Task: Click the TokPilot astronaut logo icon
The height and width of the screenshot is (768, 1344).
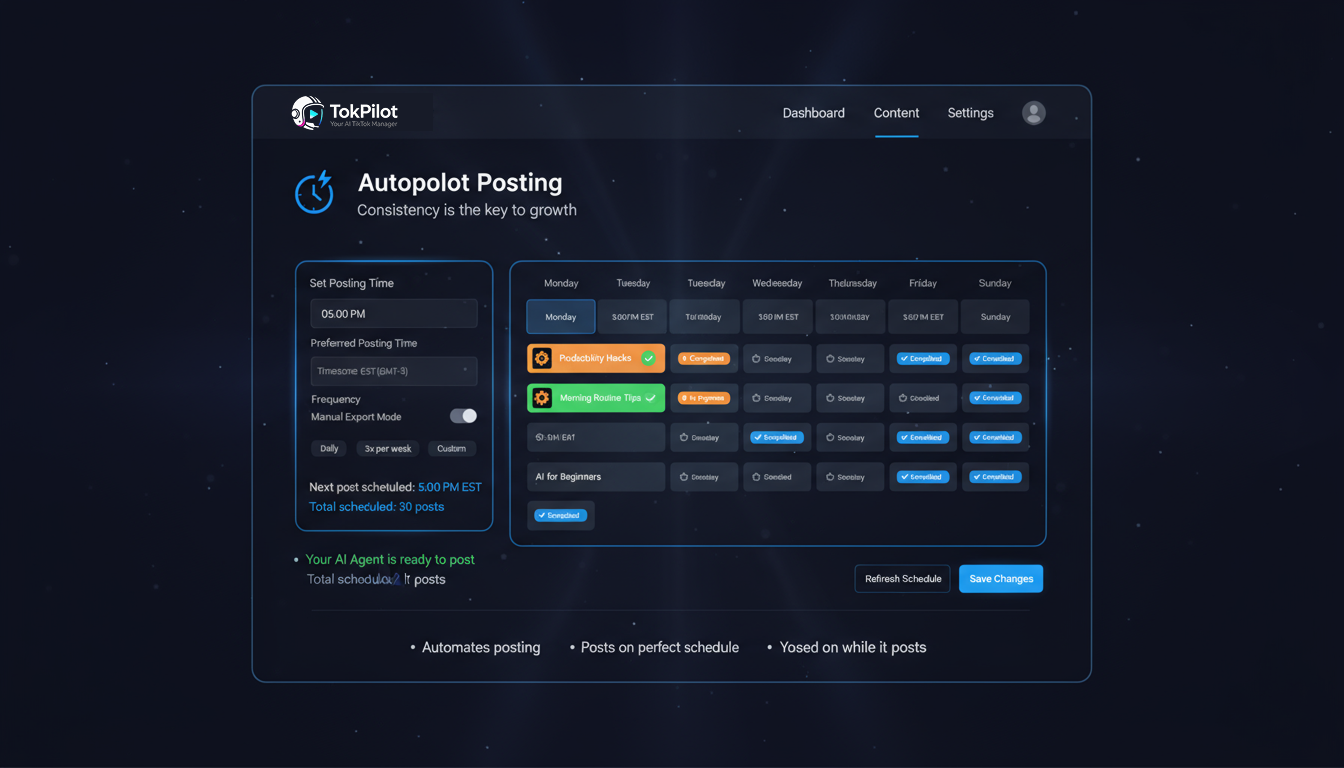Action: (x=307, y=113)
